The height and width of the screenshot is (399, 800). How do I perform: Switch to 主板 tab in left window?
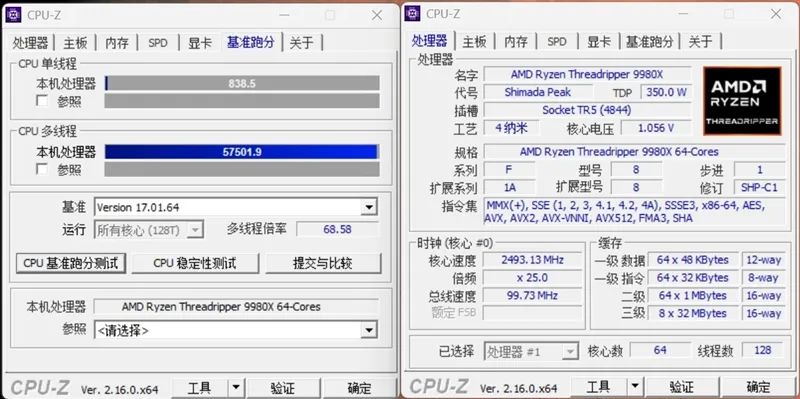[76, 43]
